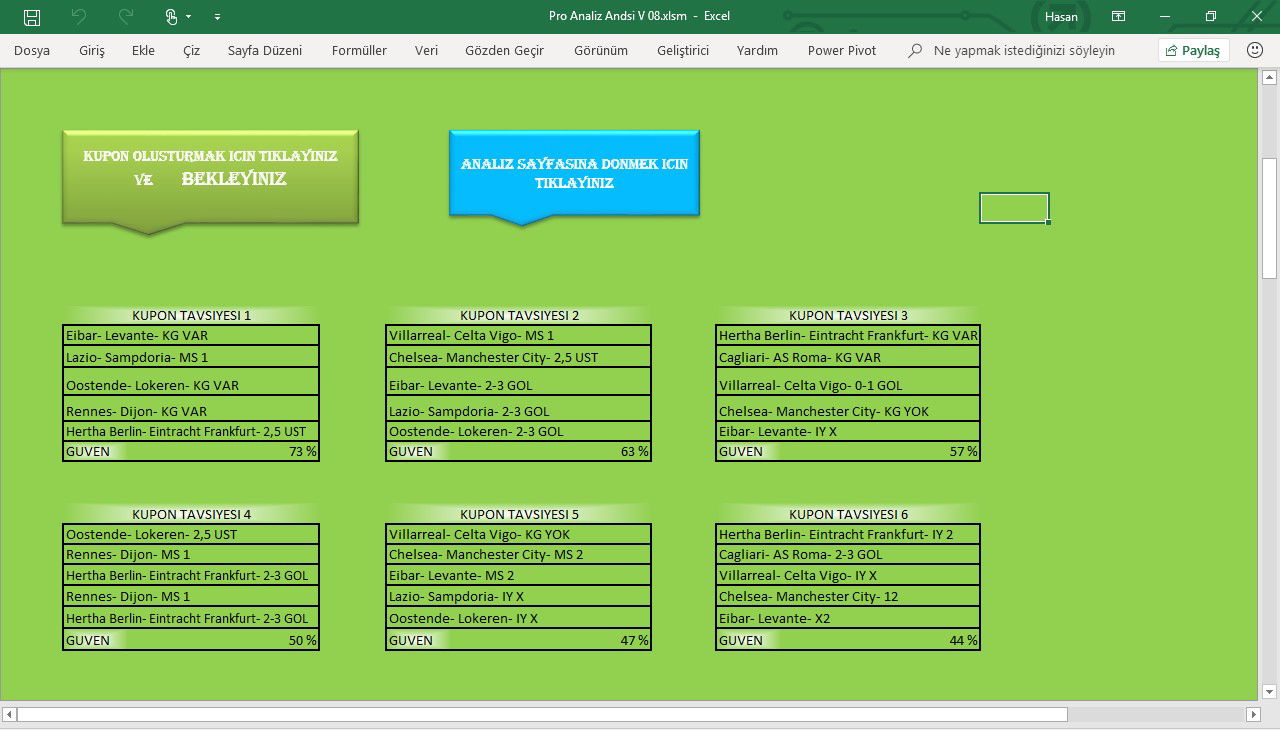Image resolution: width=1280 pixels, height=730 pixels.
Task: Select cell 'Eibar- Levante- X2'
Action: tap(848, 618)
